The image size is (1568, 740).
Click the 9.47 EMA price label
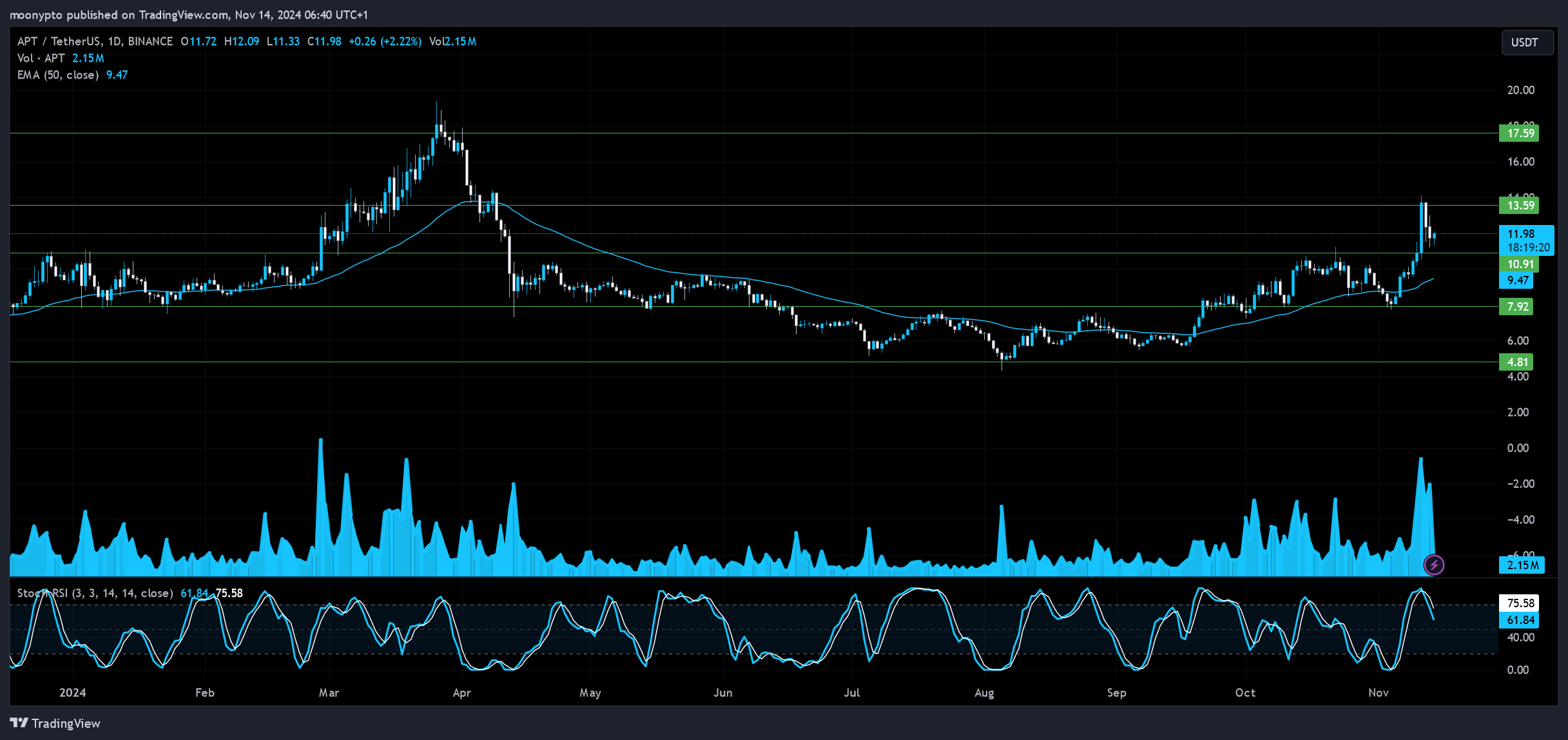point(1516,280)
